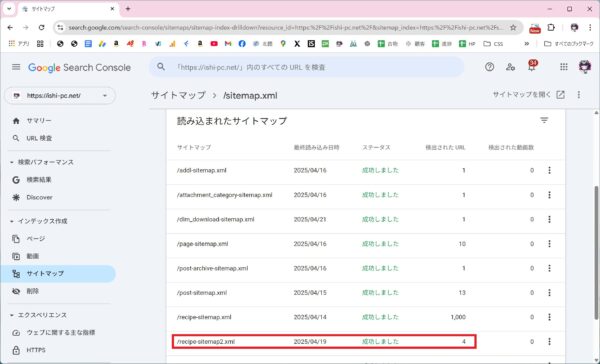
Task: Click the 1,000 detected URL value
Action: click(458, 317)
